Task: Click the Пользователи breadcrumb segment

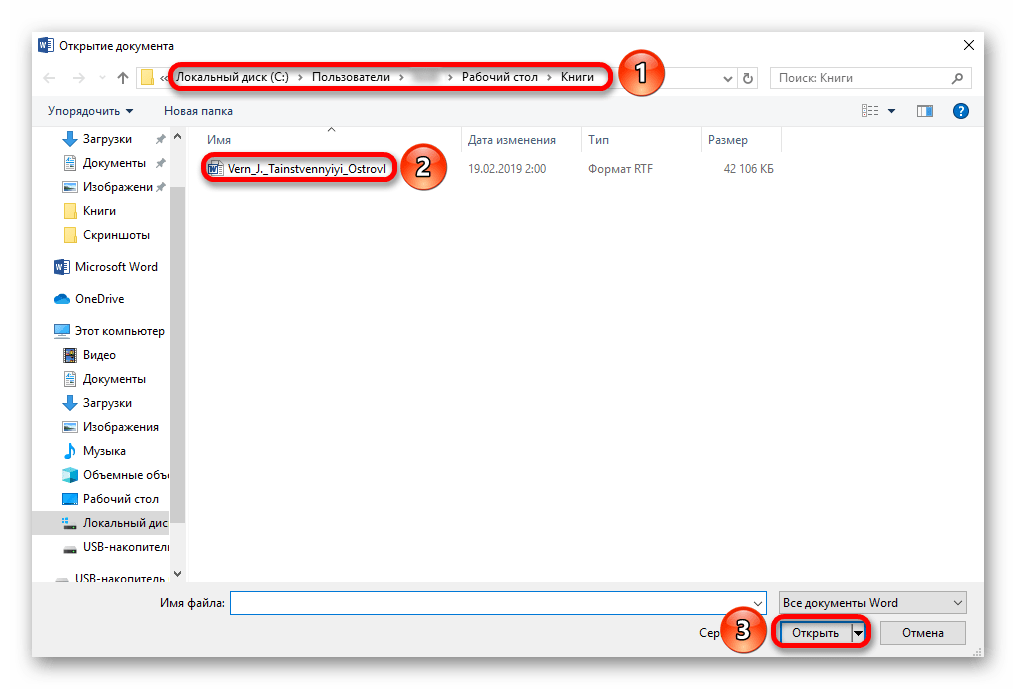Action: (x=351, y=77)
